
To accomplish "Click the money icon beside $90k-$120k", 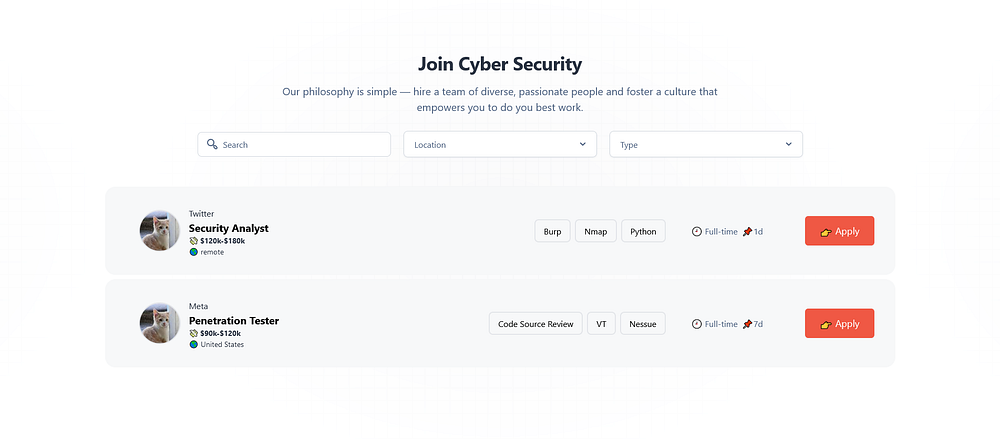I will point(194,333).
